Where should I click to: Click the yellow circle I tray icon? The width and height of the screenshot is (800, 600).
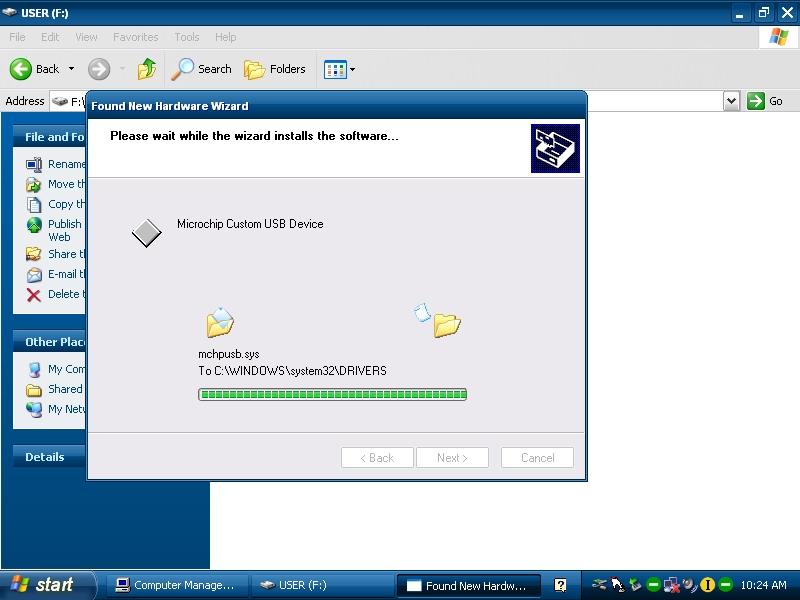coord(708,585)
